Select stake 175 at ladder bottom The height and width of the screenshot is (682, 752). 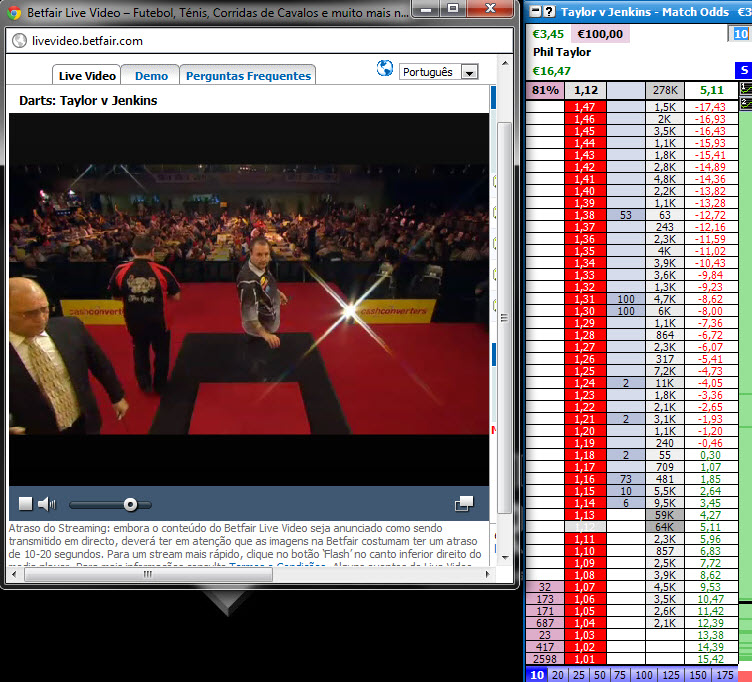coord(725,674)
